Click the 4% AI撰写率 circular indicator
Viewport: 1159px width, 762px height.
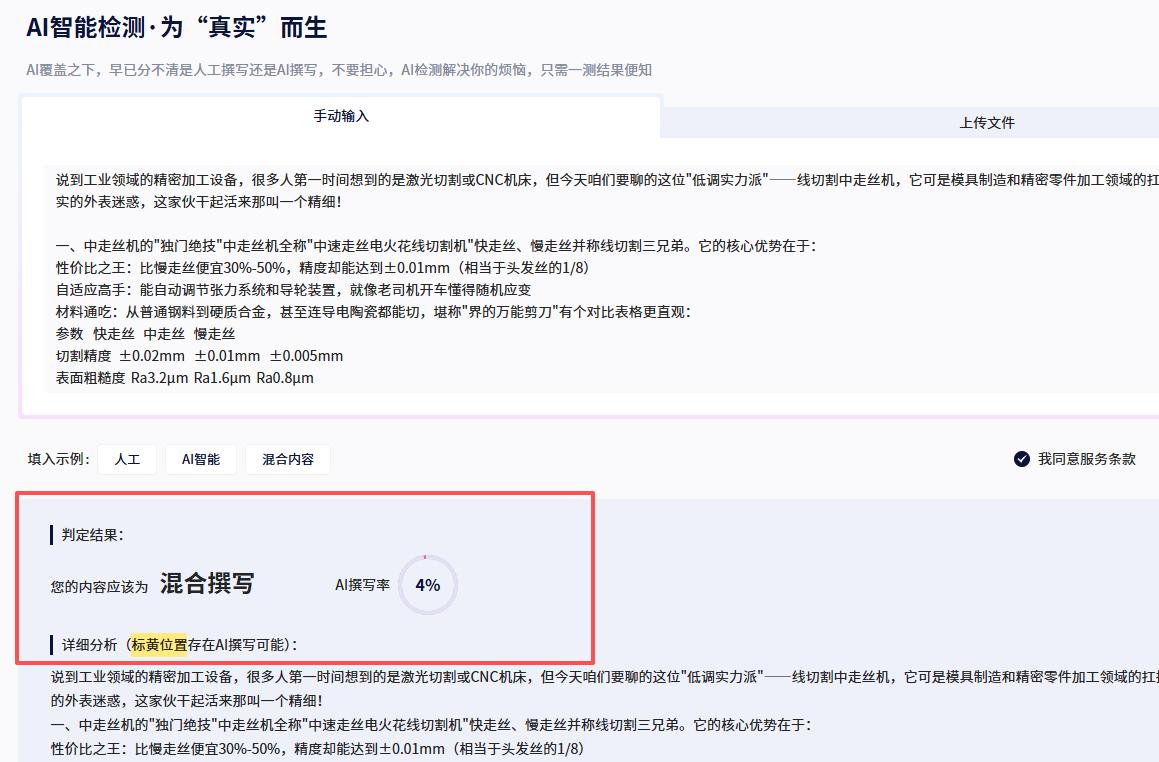427,585
